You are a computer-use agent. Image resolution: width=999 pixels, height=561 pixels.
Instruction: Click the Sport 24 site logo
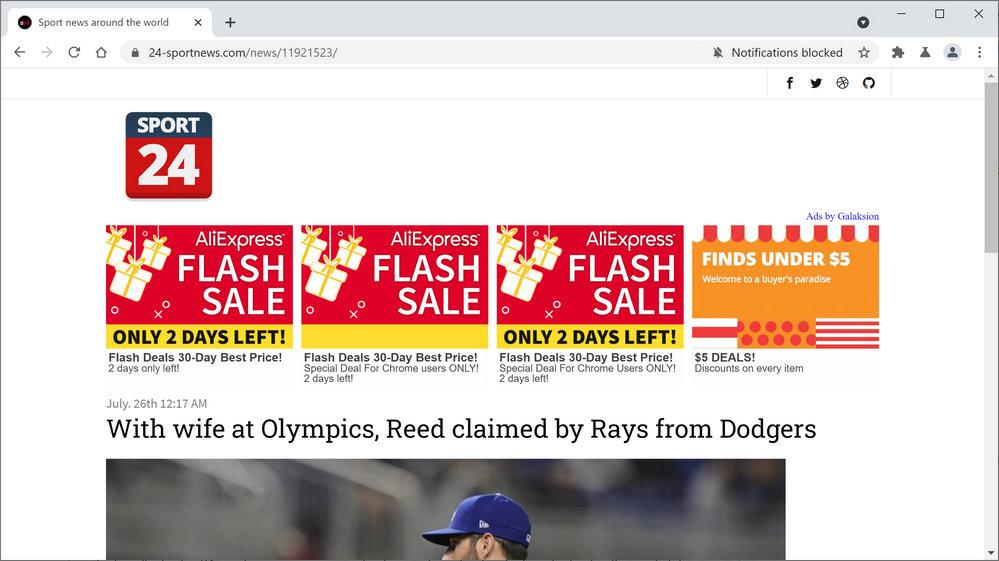169,155
